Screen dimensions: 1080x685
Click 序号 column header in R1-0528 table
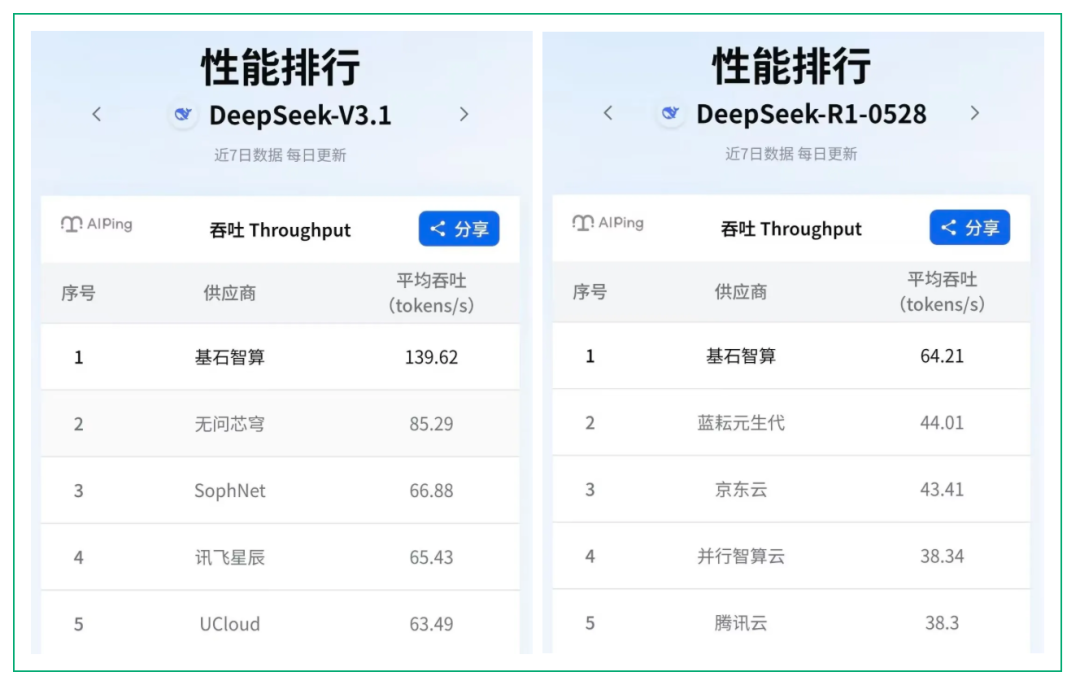click(590, 292)
